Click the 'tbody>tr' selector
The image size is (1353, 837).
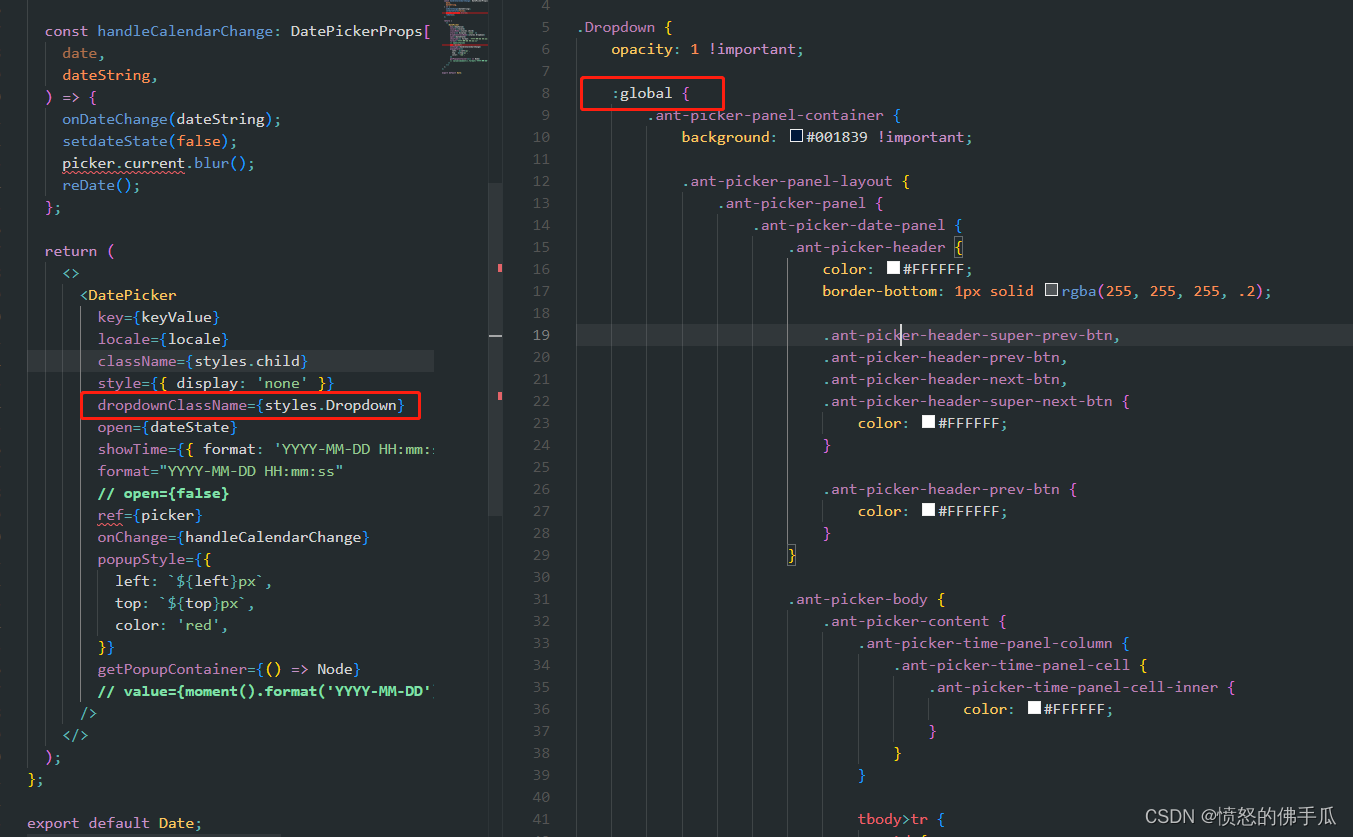892,819
